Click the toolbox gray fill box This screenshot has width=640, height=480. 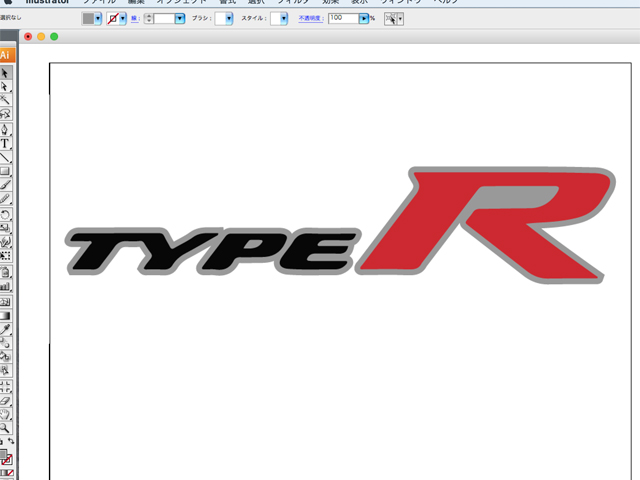coord(2,454)
